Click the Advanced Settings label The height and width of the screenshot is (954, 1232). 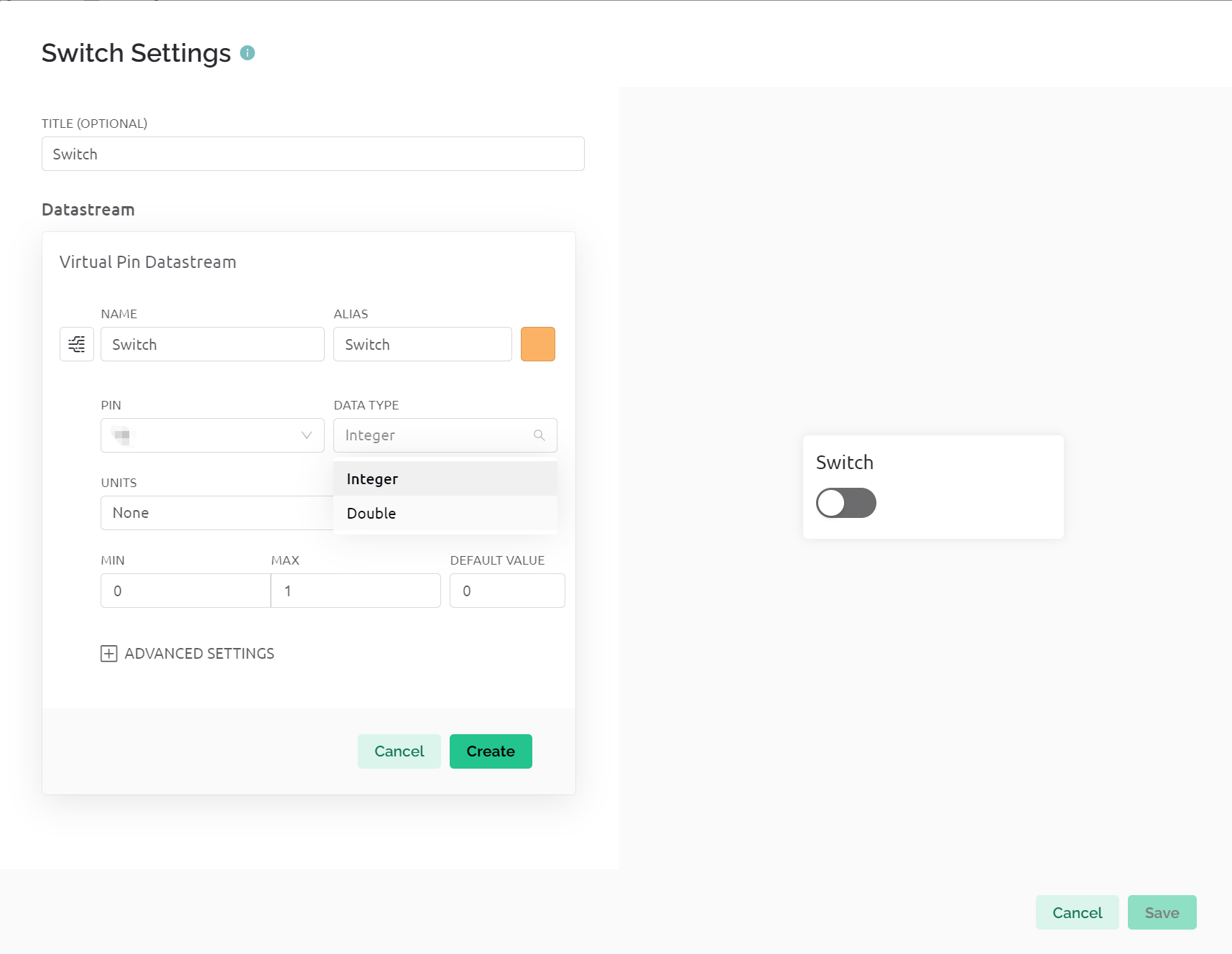tap(200, 654)
